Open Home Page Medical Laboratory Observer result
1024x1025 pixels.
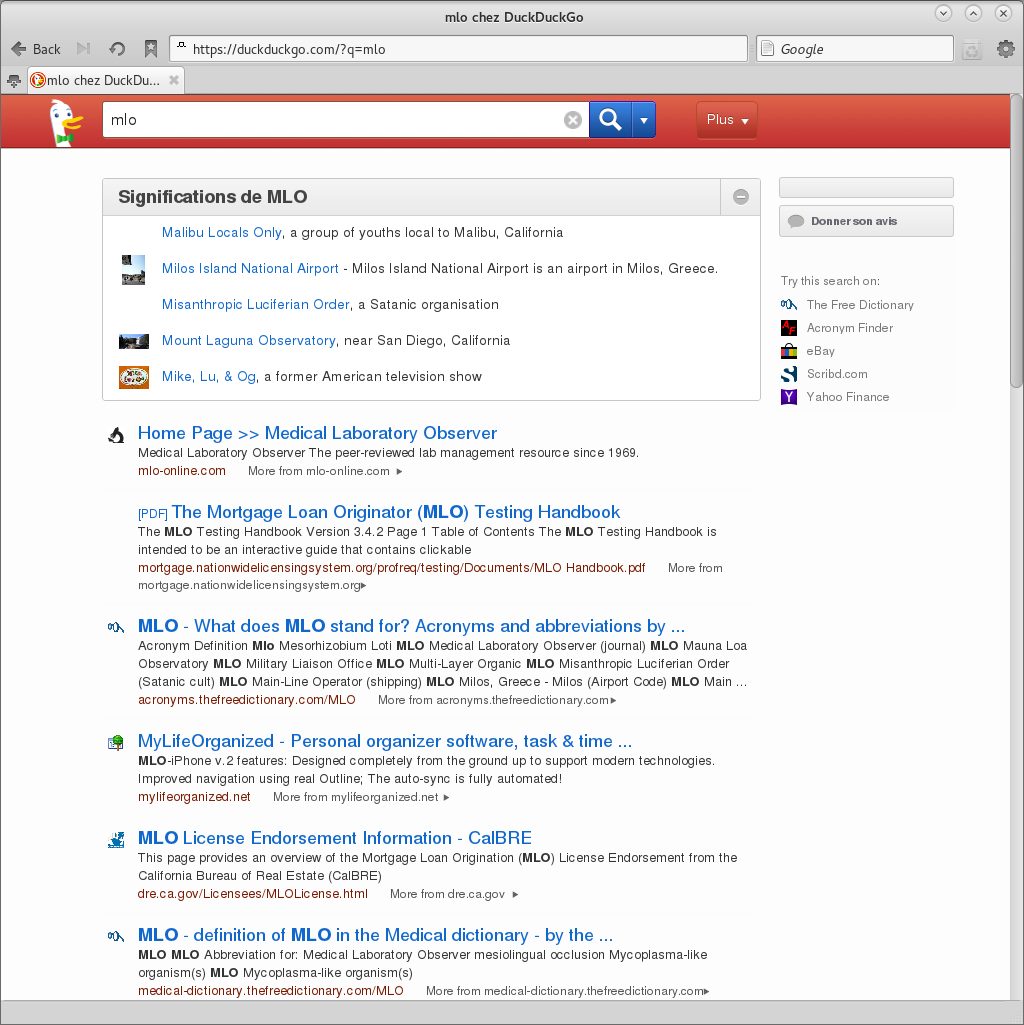317,433
